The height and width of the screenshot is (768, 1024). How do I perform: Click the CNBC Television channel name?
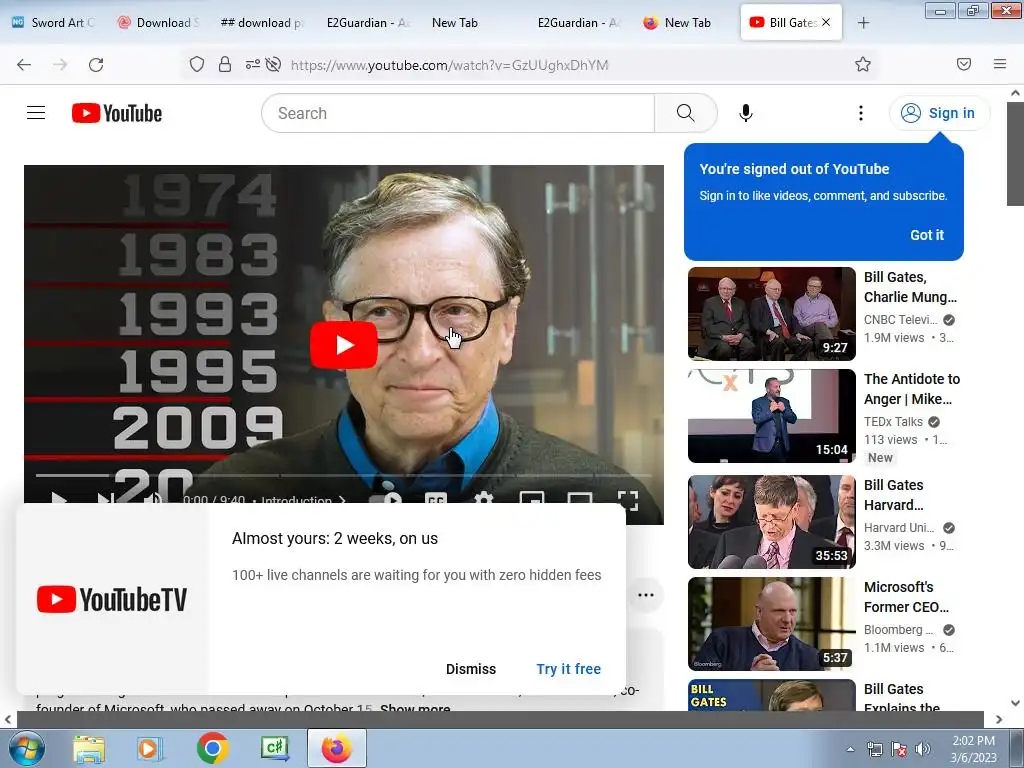(x=901, y=320)
